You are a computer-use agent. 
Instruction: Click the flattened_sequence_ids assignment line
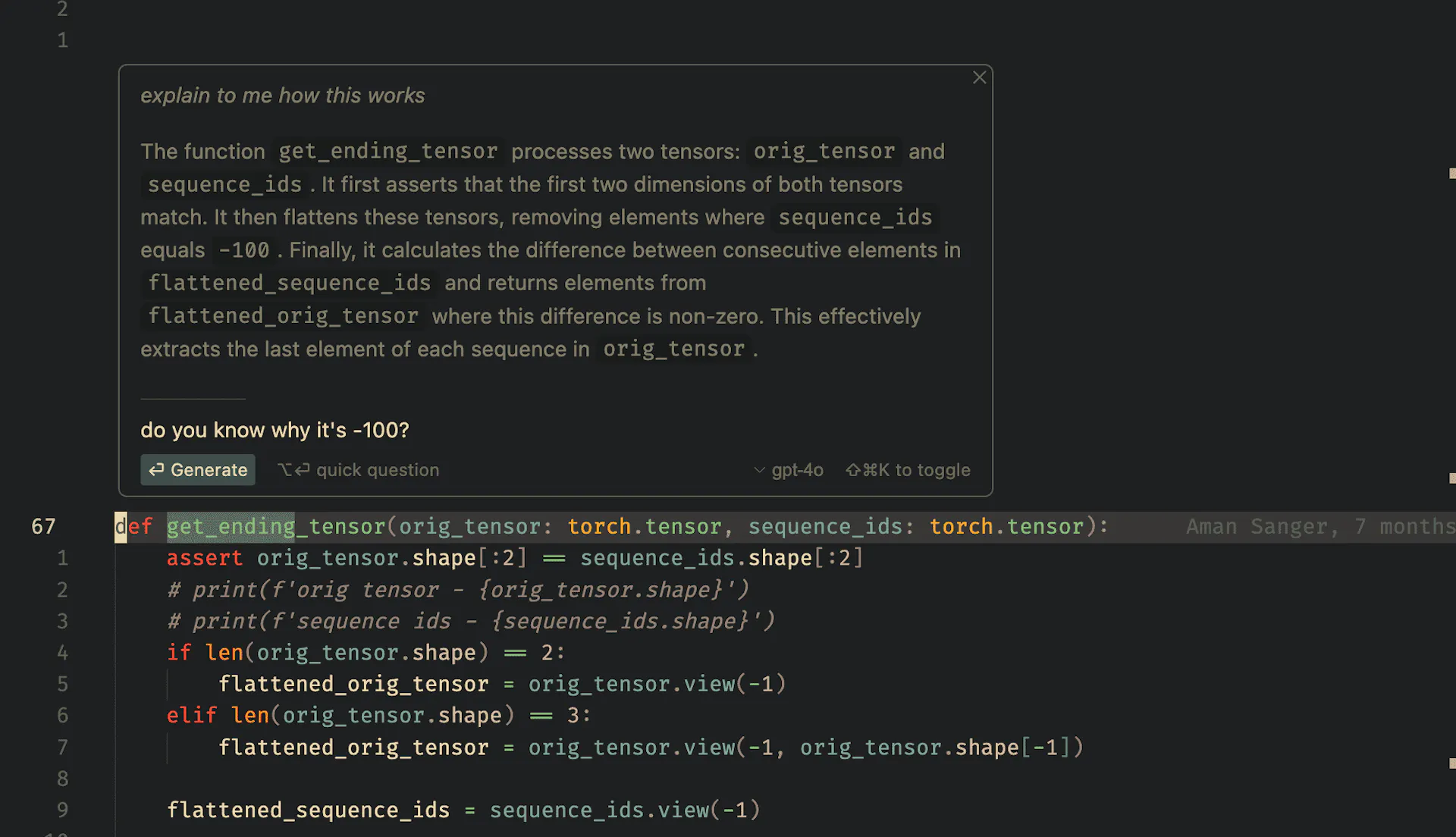pos(463,810)
